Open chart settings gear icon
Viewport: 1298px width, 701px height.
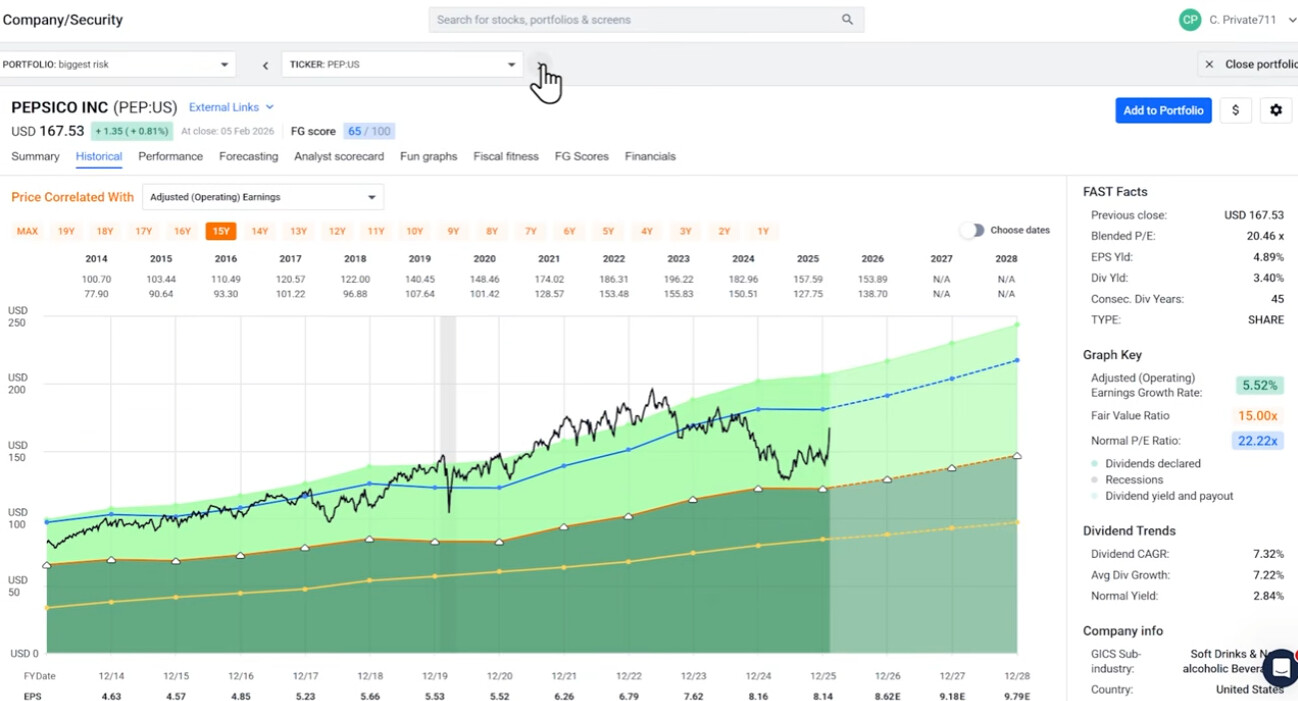1275,110
